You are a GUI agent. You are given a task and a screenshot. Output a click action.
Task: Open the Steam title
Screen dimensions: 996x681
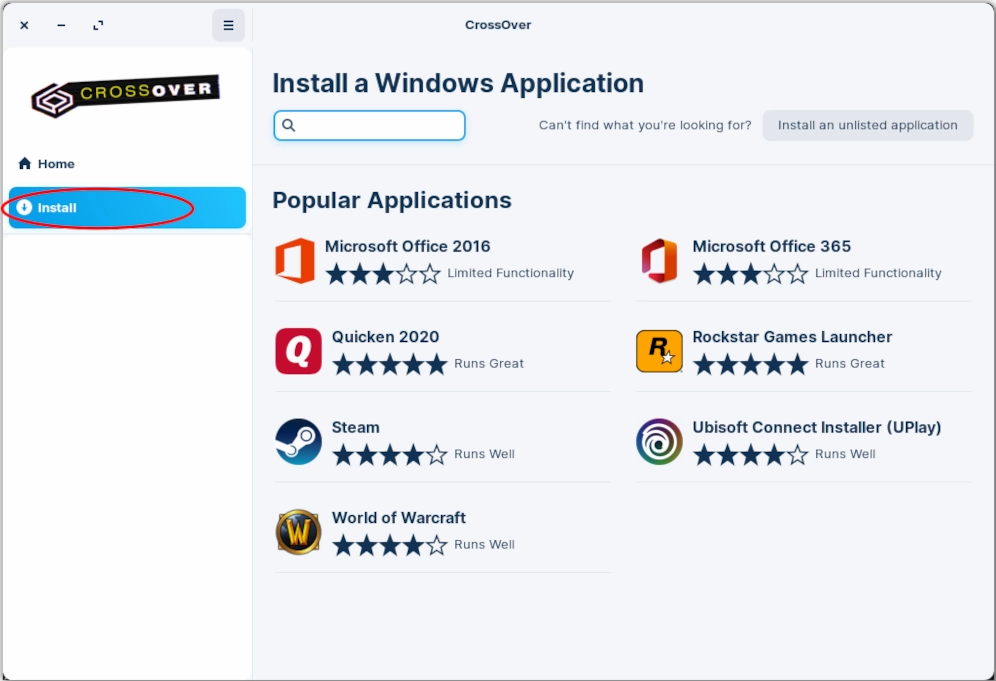click(356, 428)
